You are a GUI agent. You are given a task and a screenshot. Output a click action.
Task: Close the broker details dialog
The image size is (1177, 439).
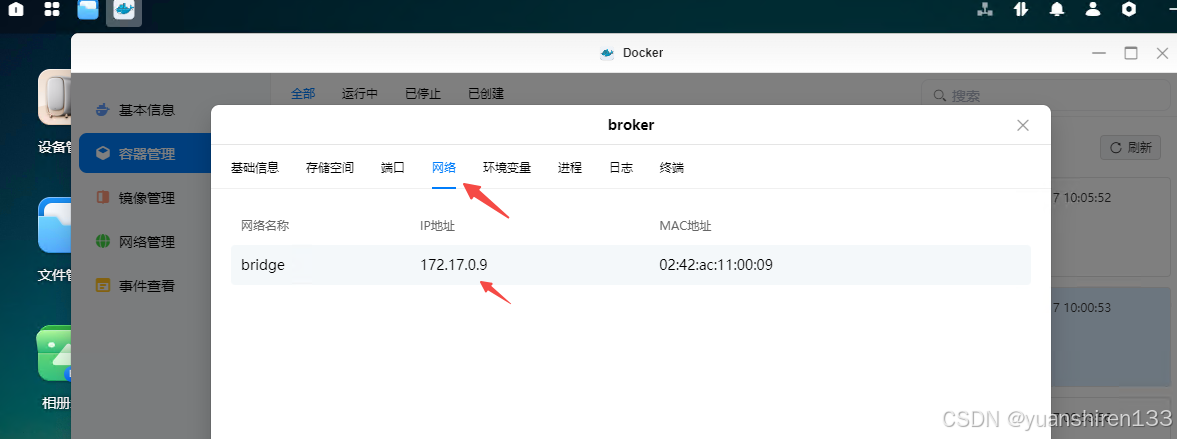point(1022,125)
